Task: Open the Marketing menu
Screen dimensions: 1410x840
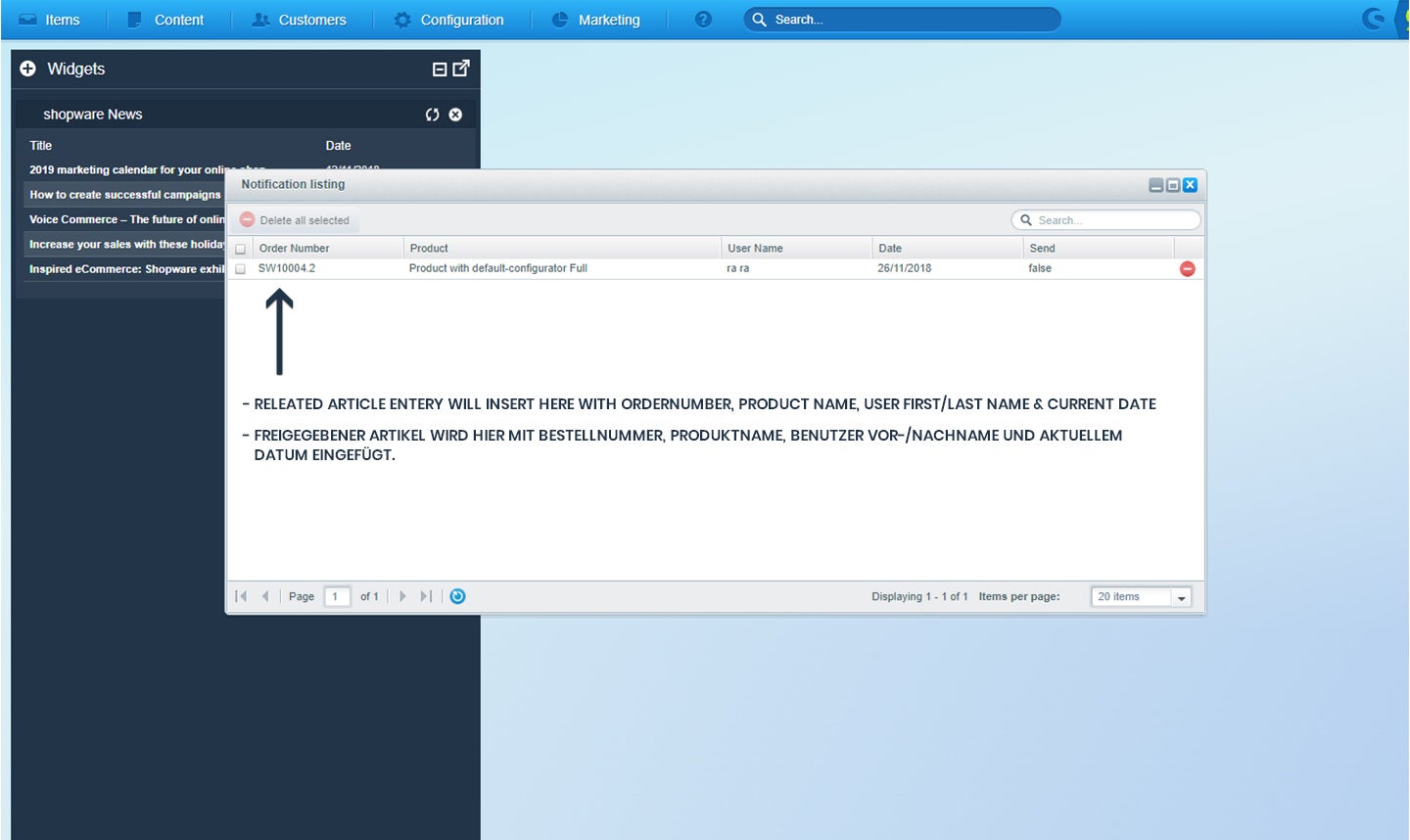Action: (x=596, y=20)
